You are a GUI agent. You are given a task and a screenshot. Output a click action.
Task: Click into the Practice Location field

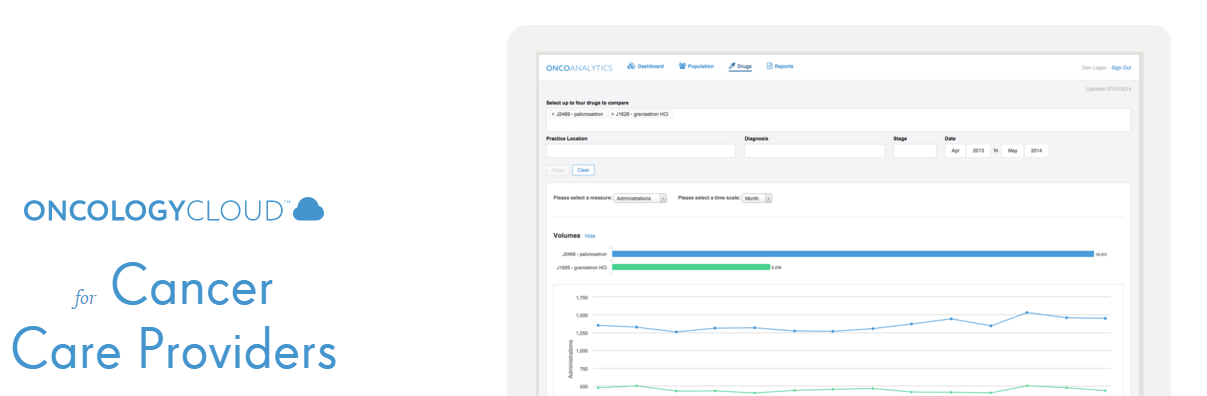tap(640, 151)
